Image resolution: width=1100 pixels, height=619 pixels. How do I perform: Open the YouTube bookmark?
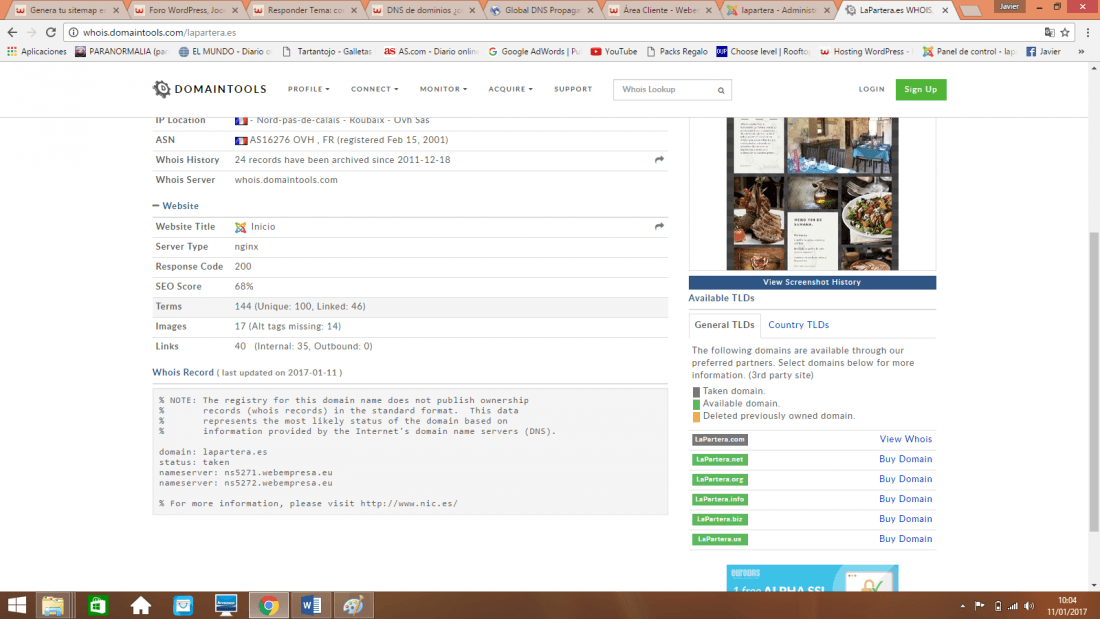pos(614,51)
